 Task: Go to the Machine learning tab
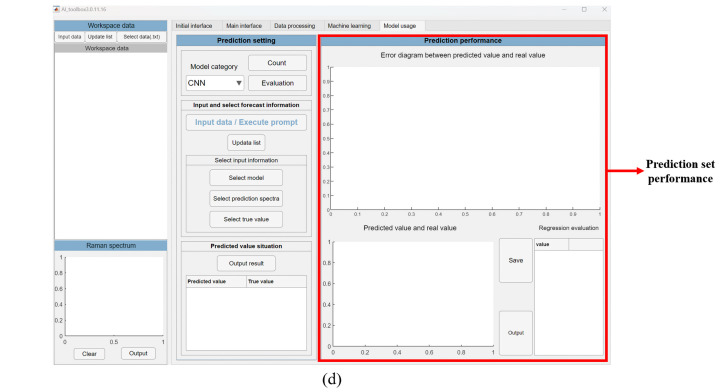[349, 26]
